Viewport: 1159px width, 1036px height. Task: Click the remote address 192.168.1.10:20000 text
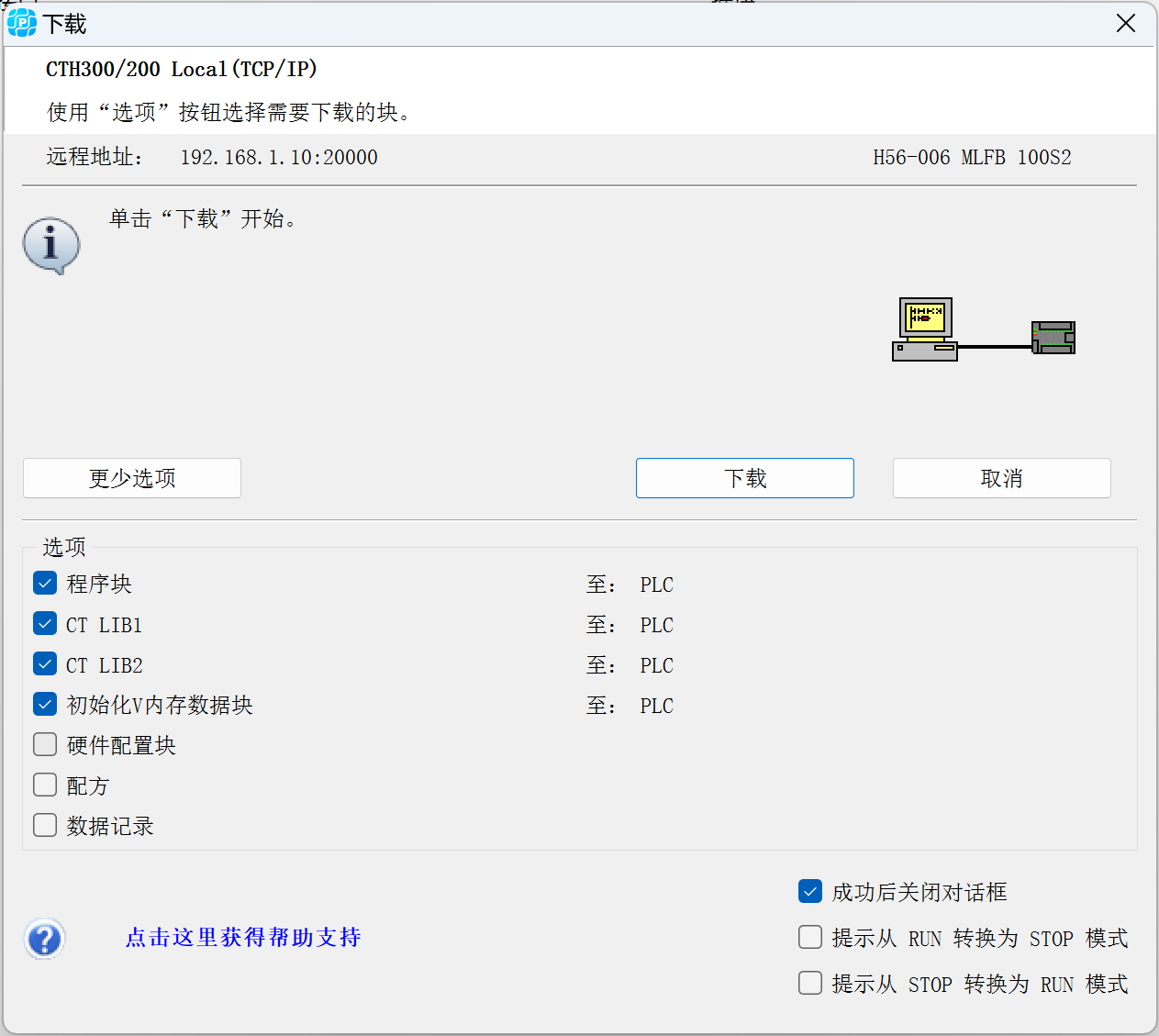coord(279,158)
